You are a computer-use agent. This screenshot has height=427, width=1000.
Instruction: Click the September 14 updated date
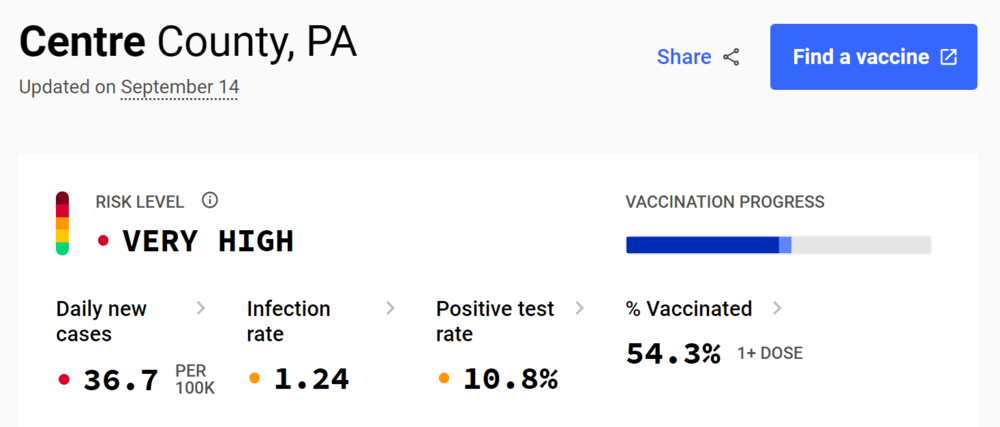(180, 87)
